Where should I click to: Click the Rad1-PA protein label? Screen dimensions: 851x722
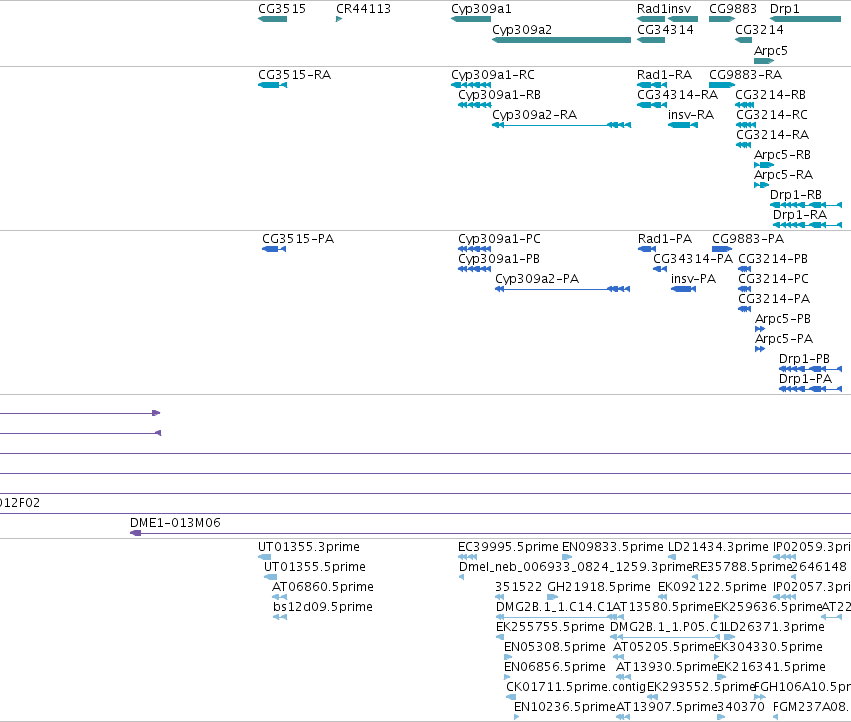point(665,239)
